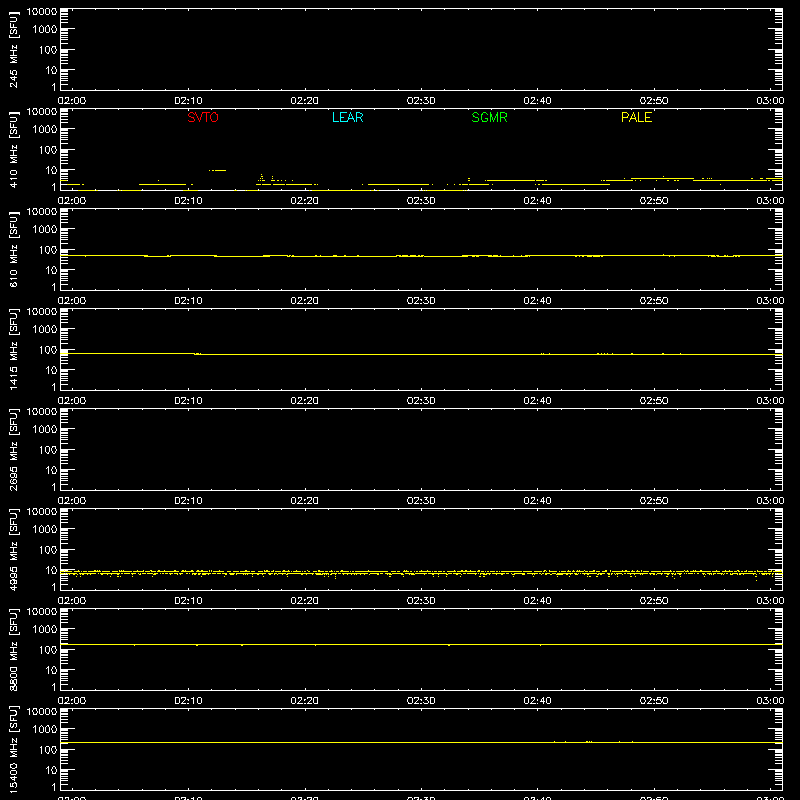Click the 1415 MHz yellow flux trace
This screenshot has height=800, width=800.
coord(421,354)
